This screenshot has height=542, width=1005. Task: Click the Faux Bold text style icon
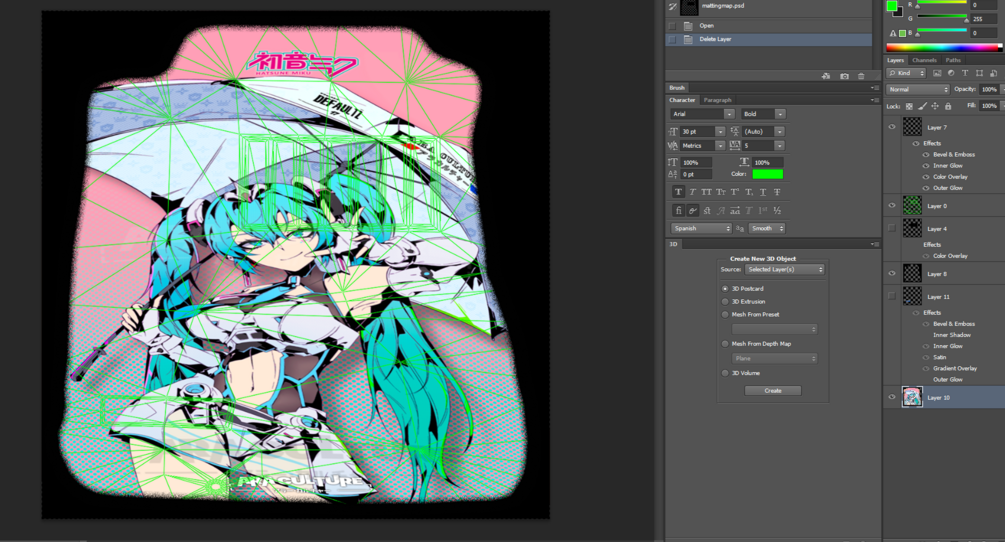pos(678,192)
